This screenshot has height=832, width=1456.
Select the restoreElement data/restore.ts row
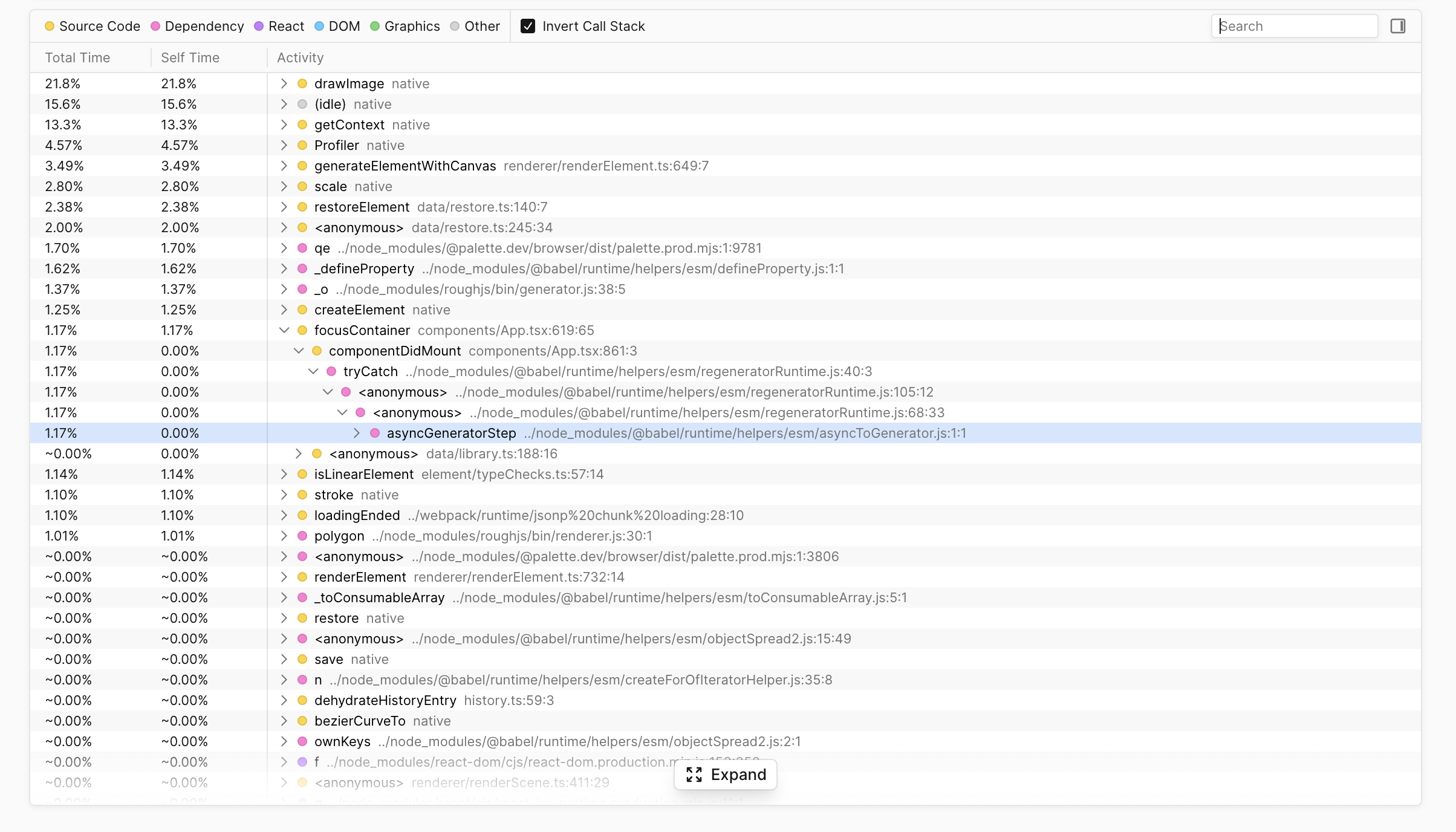726,207
